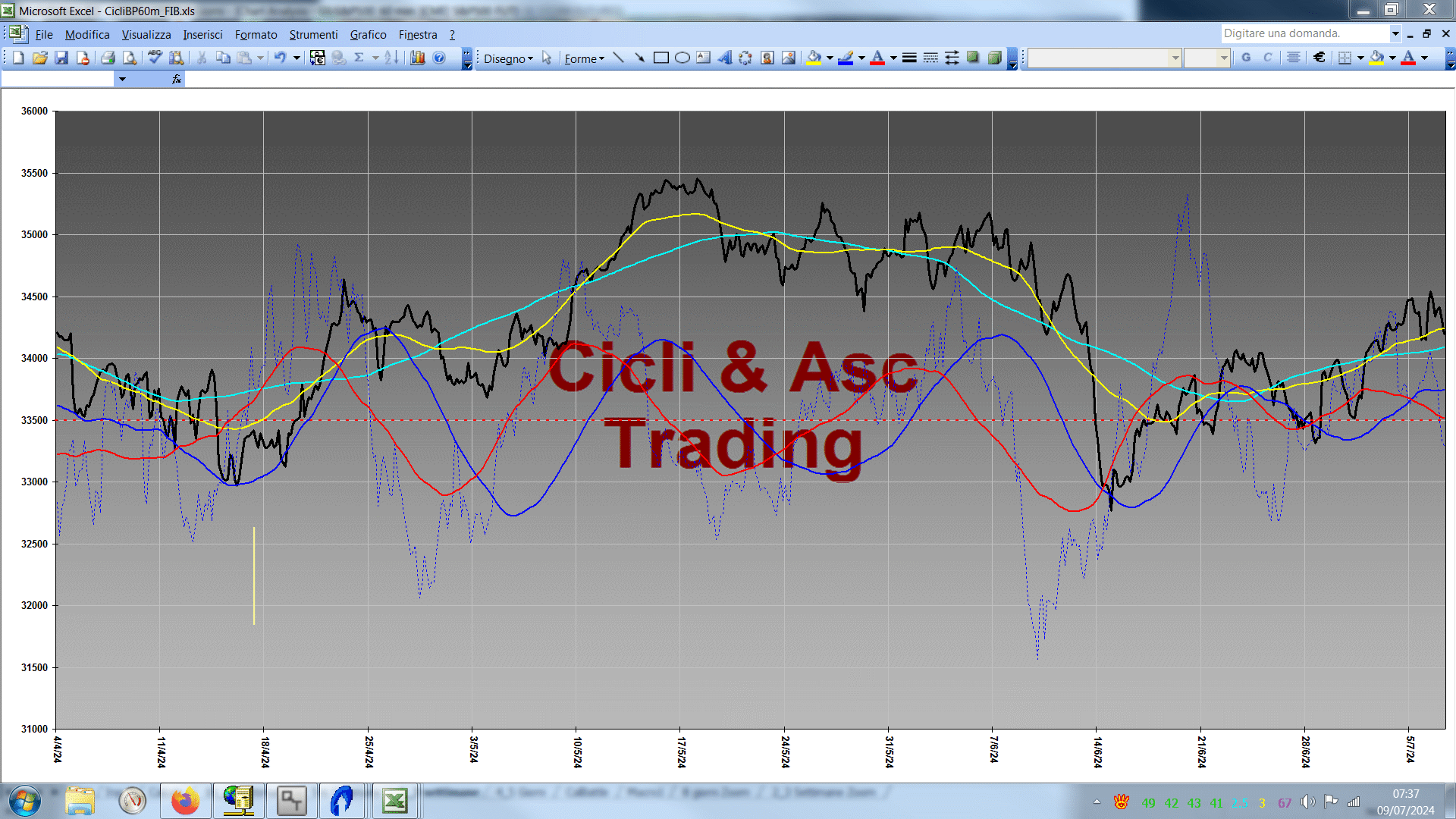
Task: Click the AutoSum sigma icon
Action: coord(359,58)
